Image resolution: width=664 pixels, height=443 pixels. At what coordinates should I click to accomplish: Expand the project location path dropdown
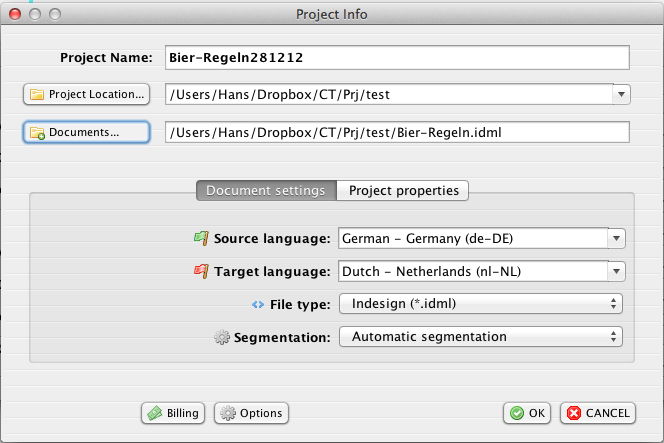click(x=621, y=94)
